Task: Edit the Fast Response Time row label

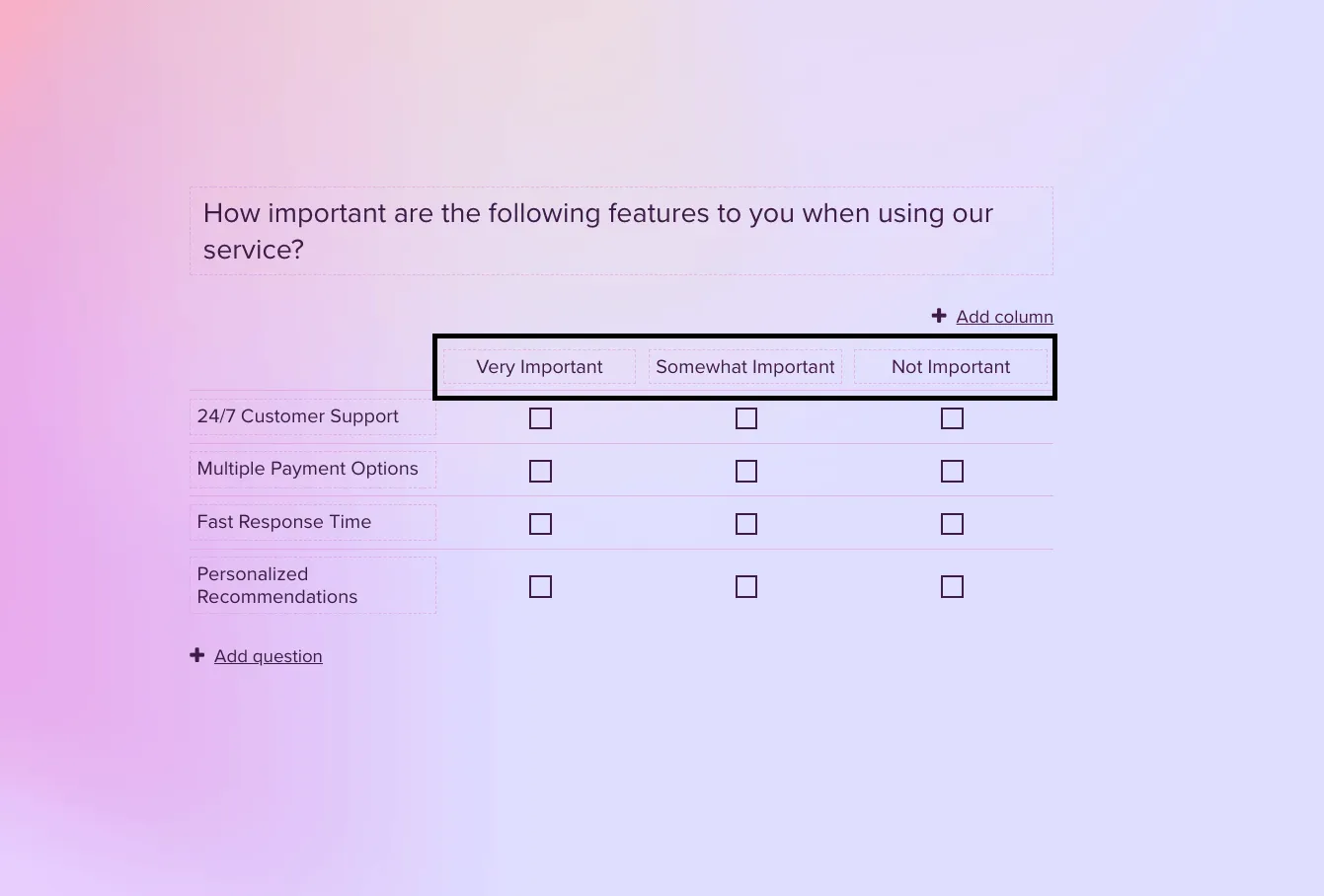Action: click(312, 522)
